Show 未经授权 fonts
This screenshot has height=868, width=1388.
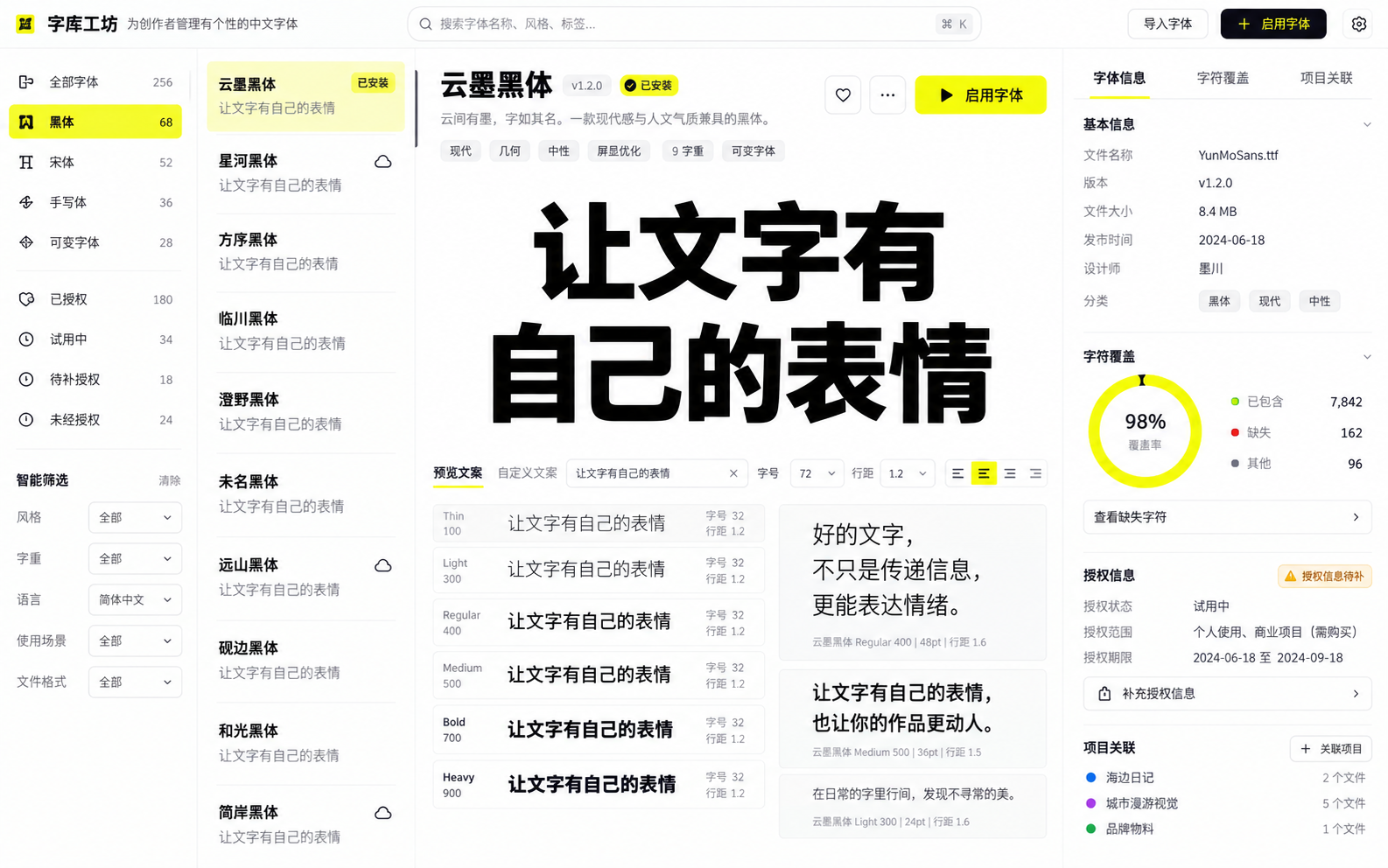tap(95, 420)
